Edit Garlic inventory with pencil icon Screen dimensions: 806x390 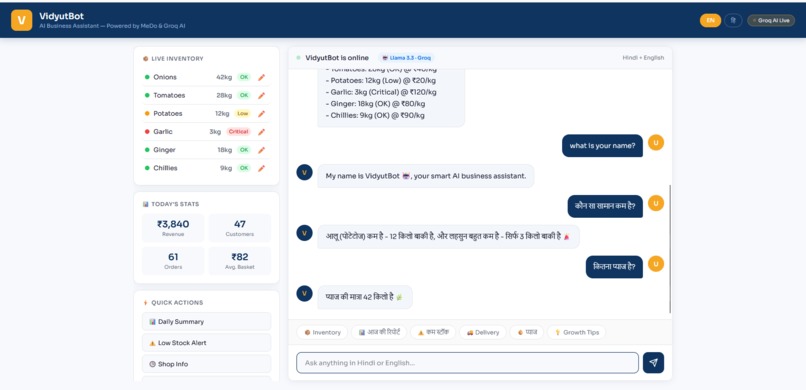pos(261,132)
